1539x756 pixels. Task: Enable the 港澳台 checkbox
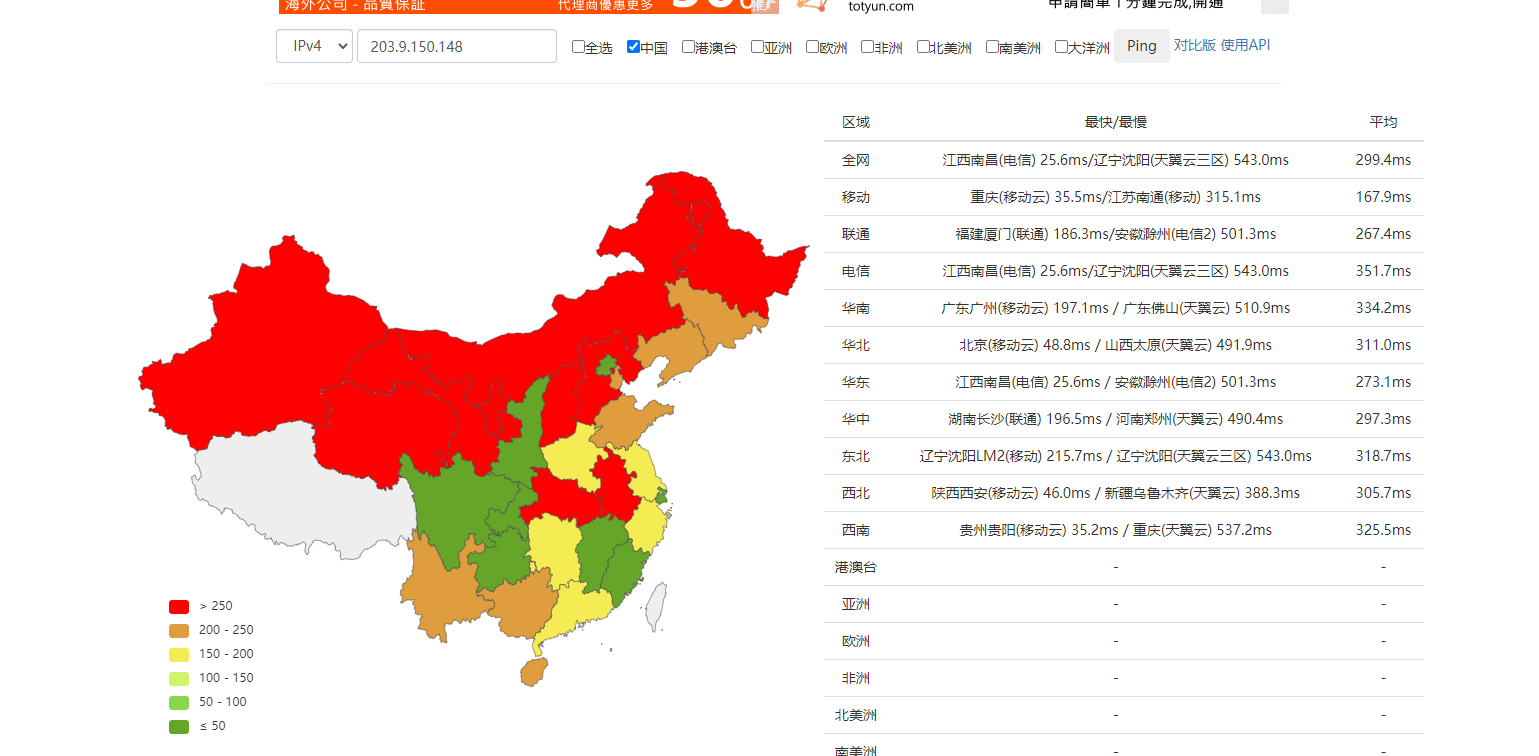tap(688, 46)
